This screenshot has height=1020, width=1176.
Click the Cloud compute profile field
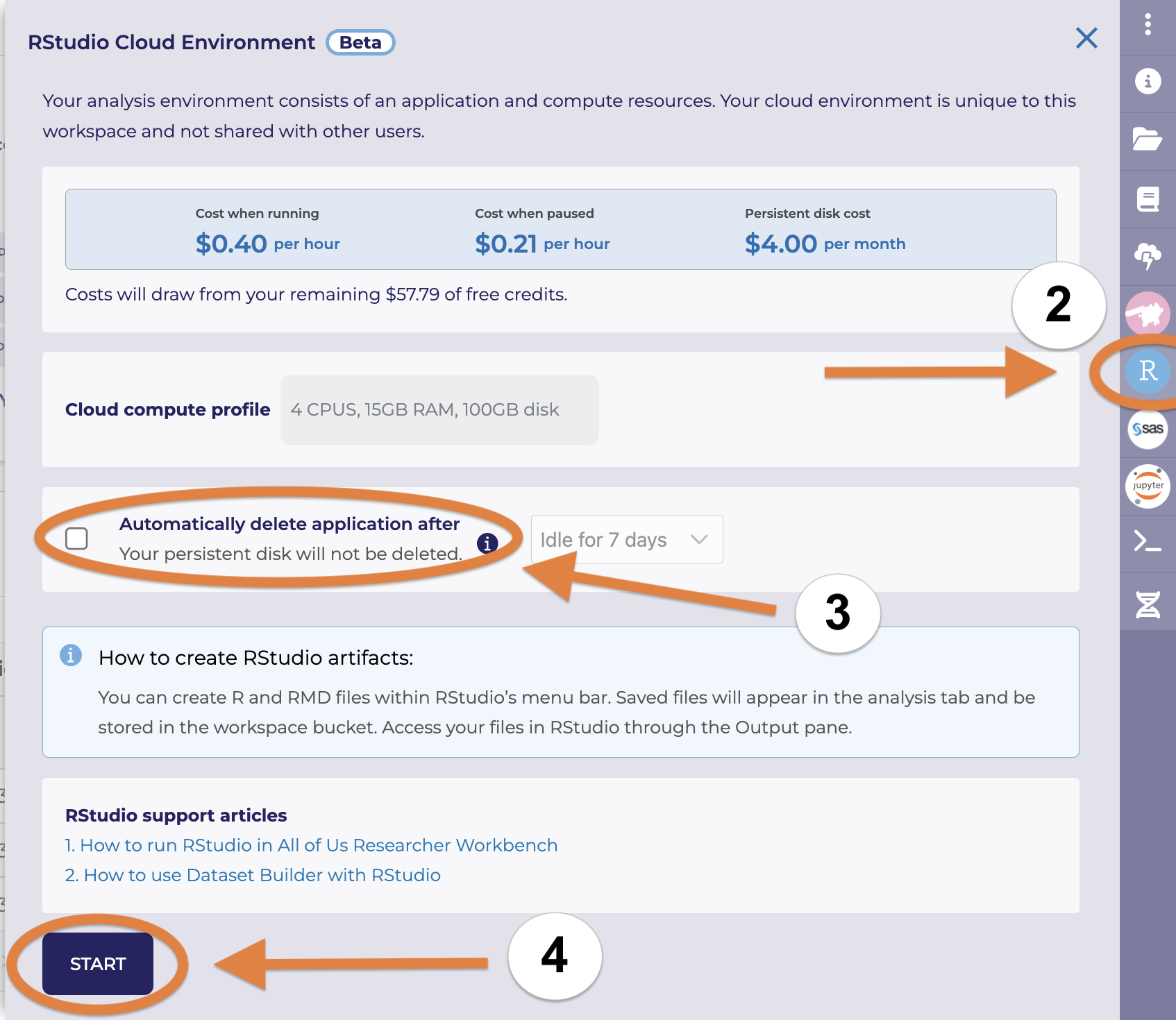coord(439,409)
